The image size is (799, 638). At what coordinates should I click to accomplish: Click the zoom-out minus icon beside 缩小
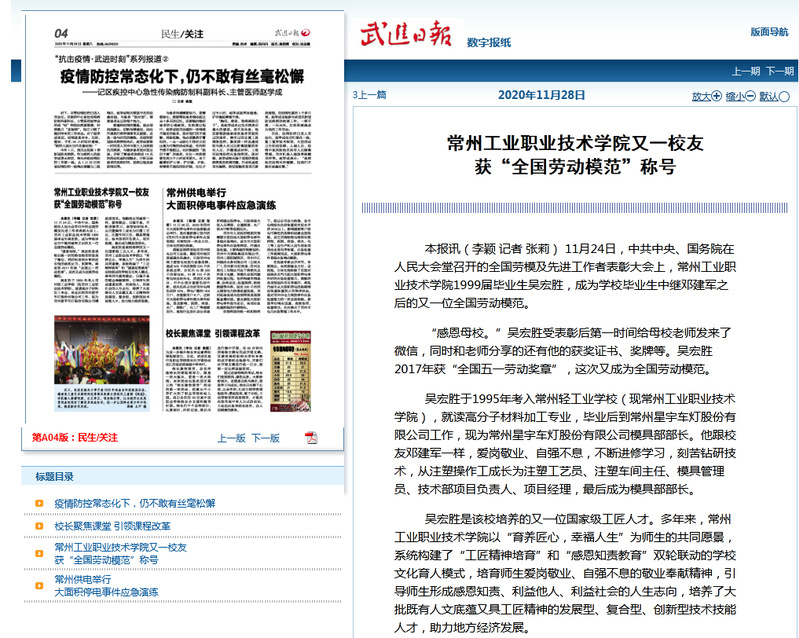click(x=750, y=96)
